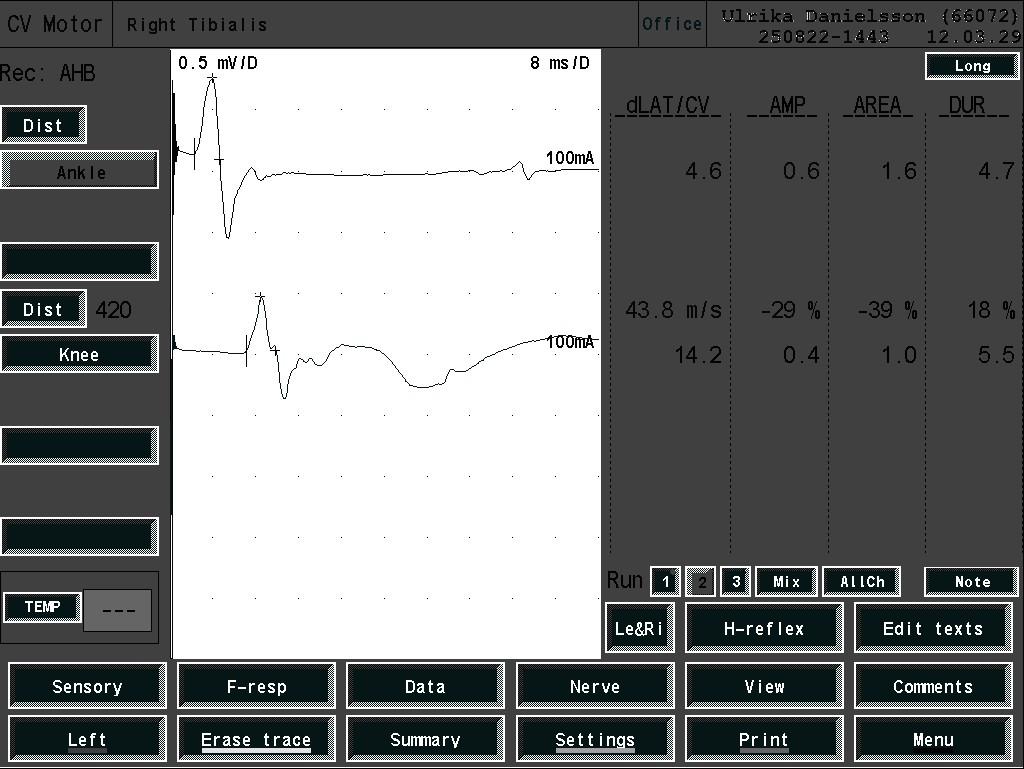Click the Ankle amplitude value 0.6
This screenshot has height=769, width=1024.
click(801, 171)
